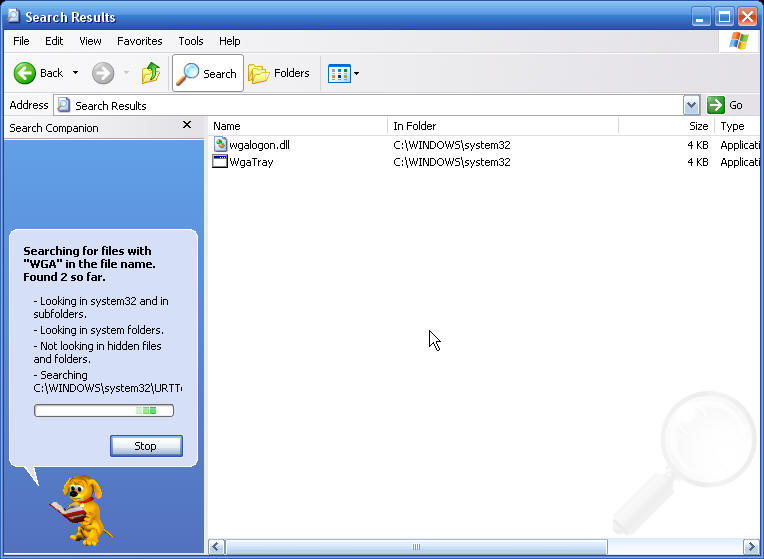The width and height of the screenshot is (764, 559).
Task: Open the Tools menu
Action: (191, 41)
